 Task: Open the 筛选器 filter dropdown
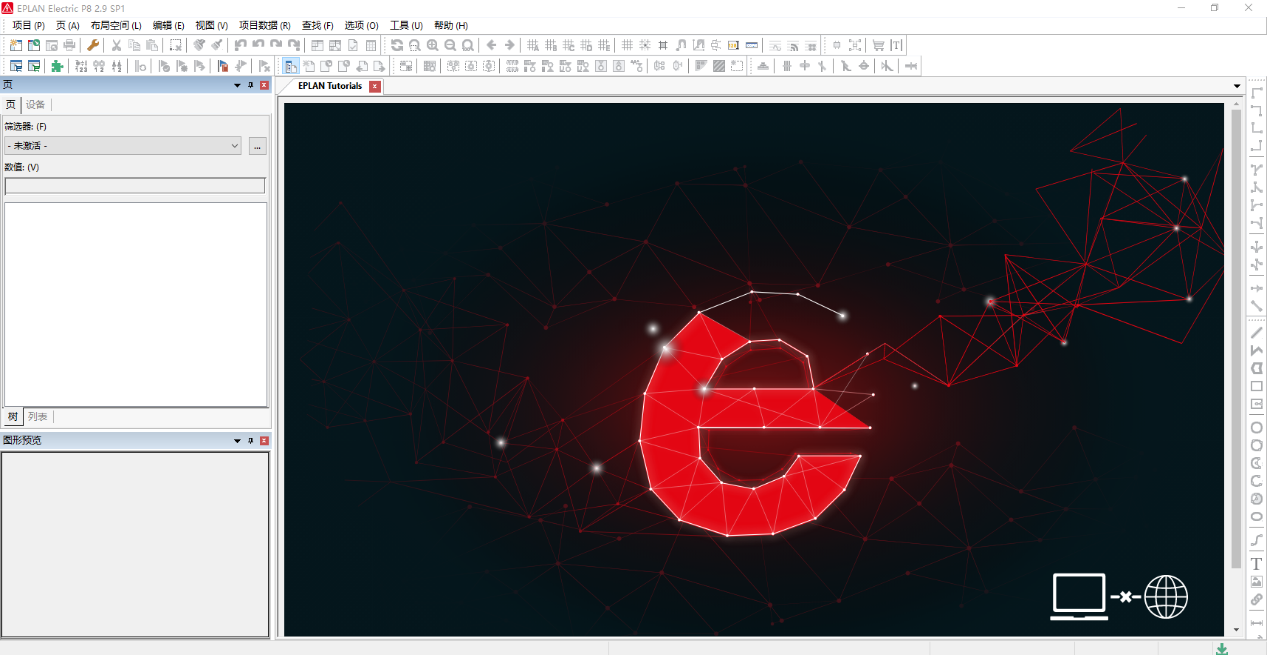point(124,146)
